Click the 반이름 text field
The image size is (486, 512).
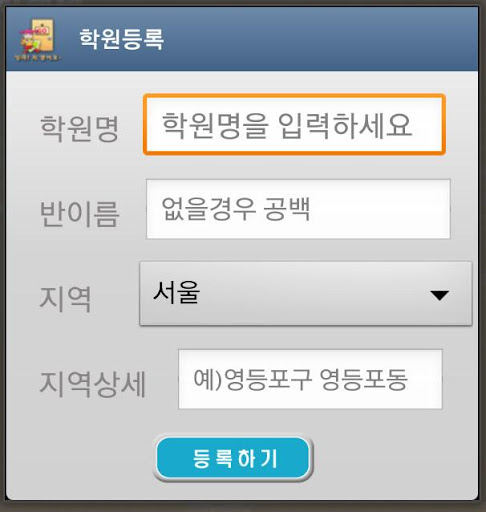[x=298, y=209]
